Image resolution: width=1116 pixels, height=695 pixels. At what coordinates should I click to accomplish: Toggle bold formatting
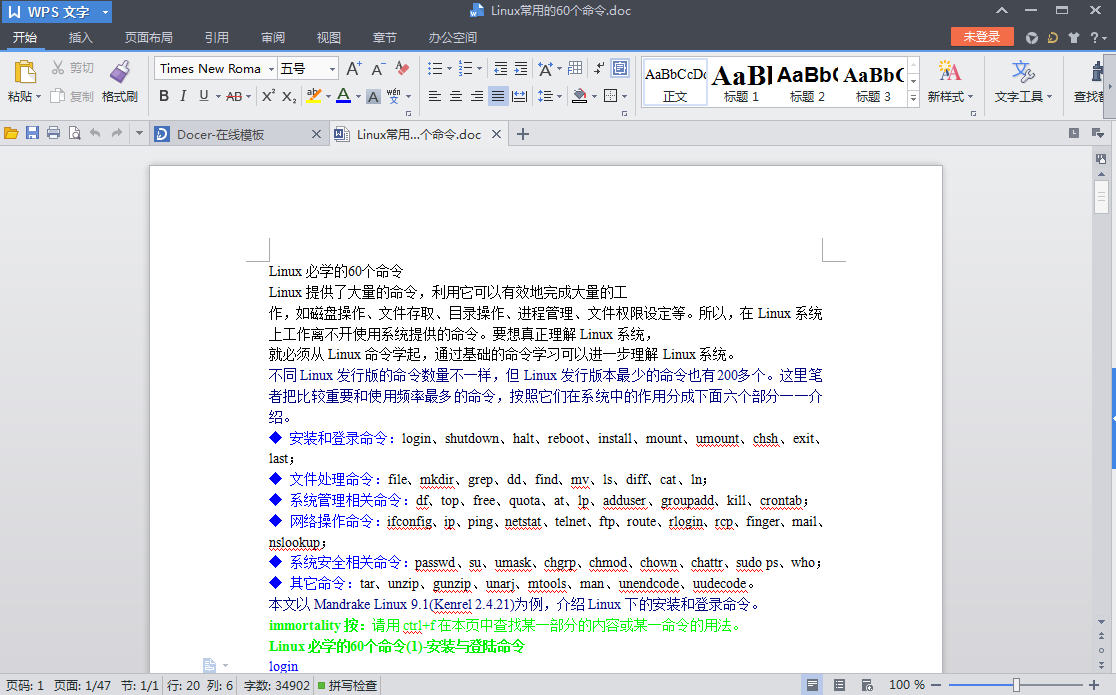pyautogui.click(x=164, y=96)
